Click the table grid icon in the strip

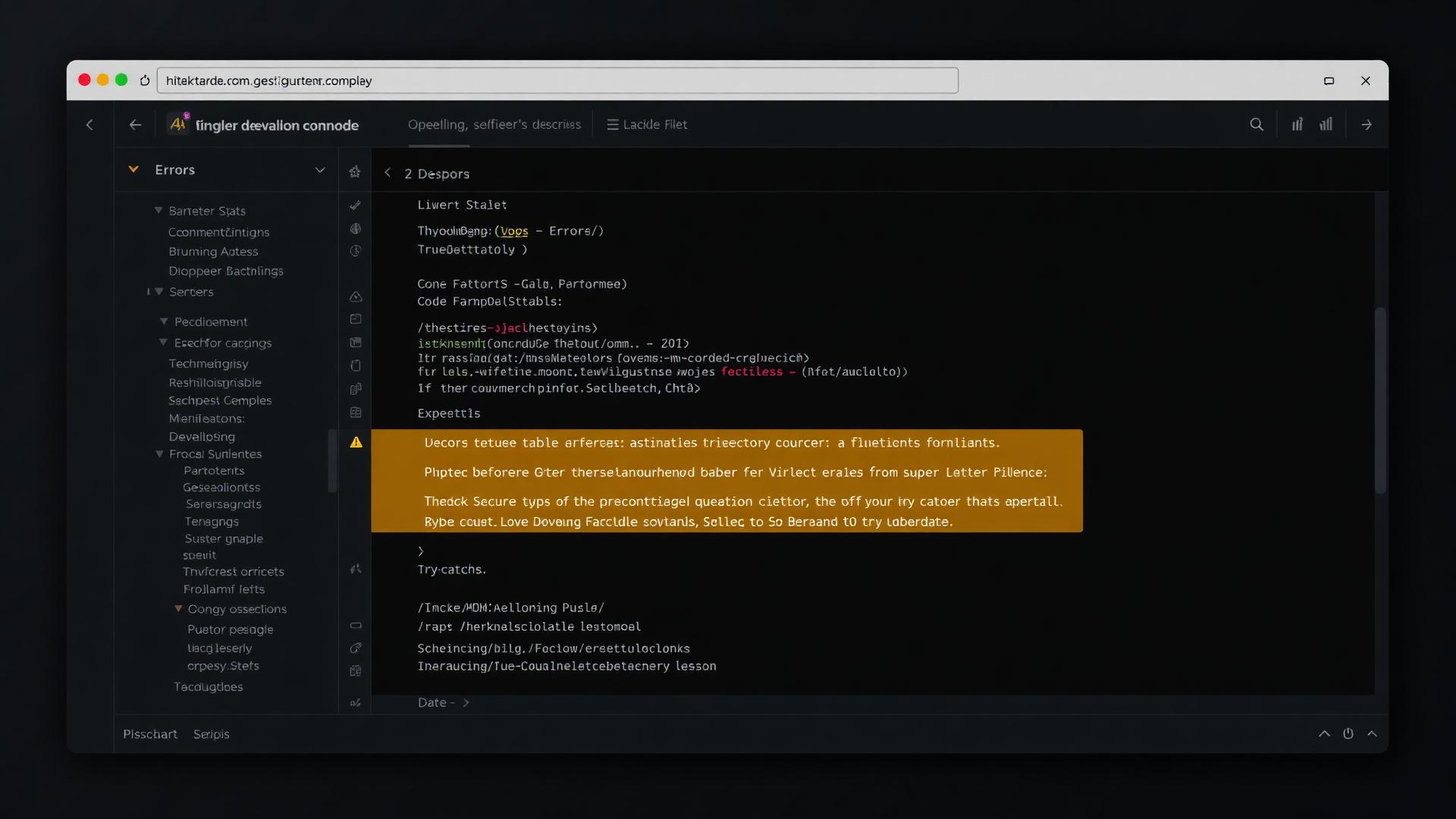356,413
